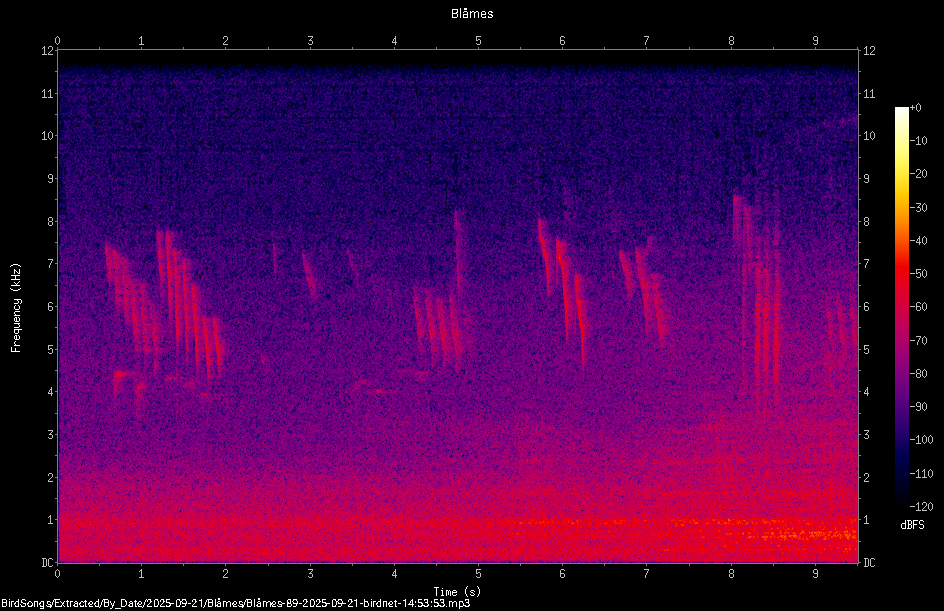Click the file path text at the bottom

[235, 603]
